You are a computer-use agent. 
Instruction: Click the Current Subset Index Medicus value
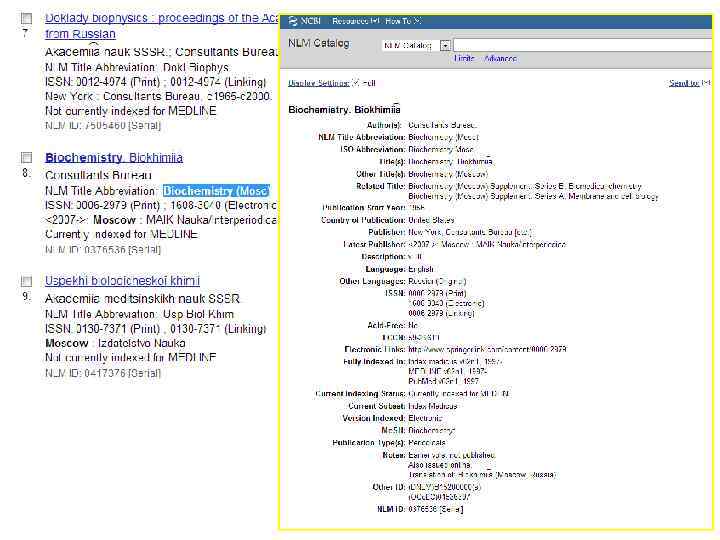click(x=433, y=406)
